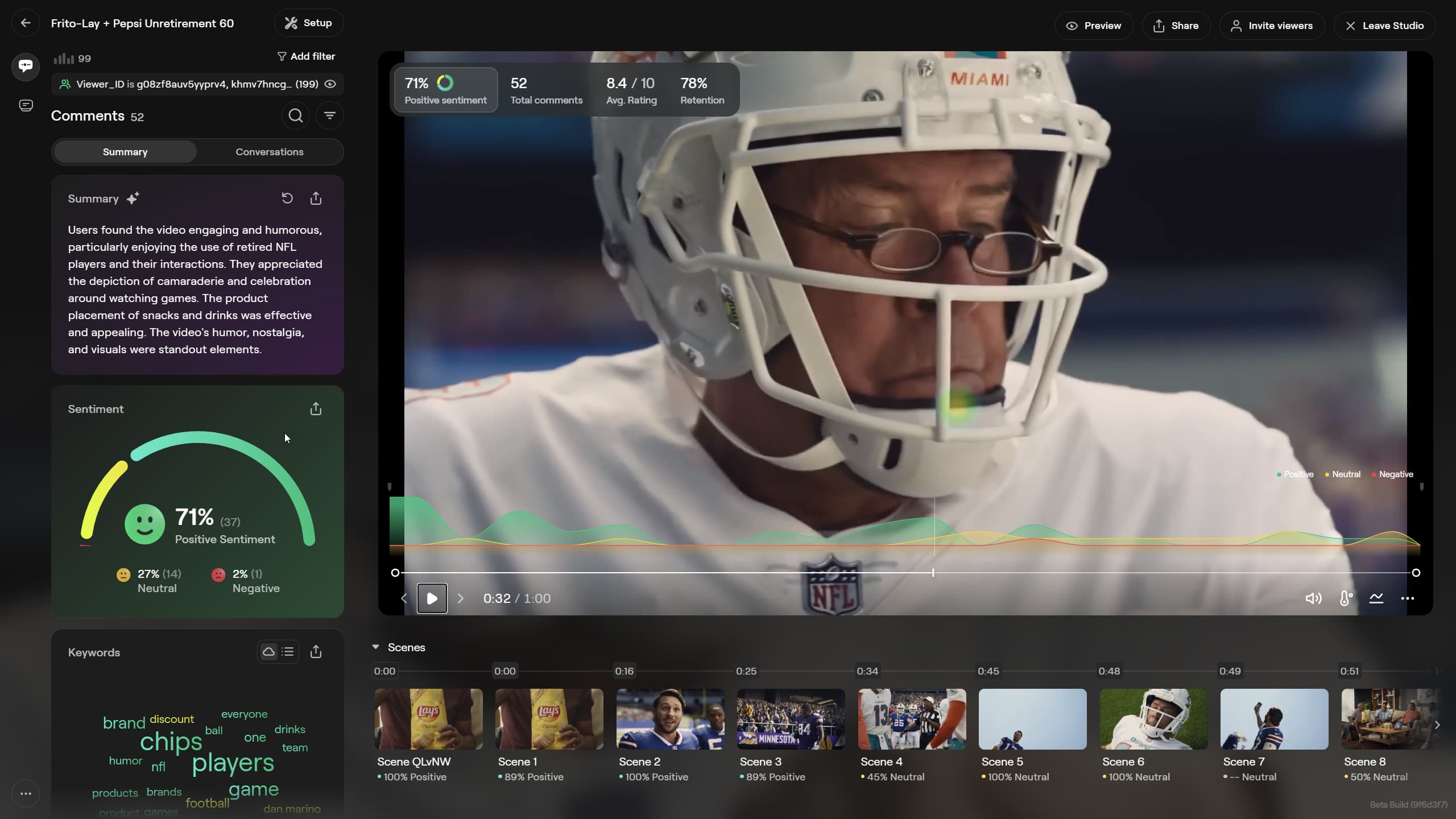This screenshot has height=819, width=1456.
Task: Open the Preview mode
Action: tap(1094, 26)
